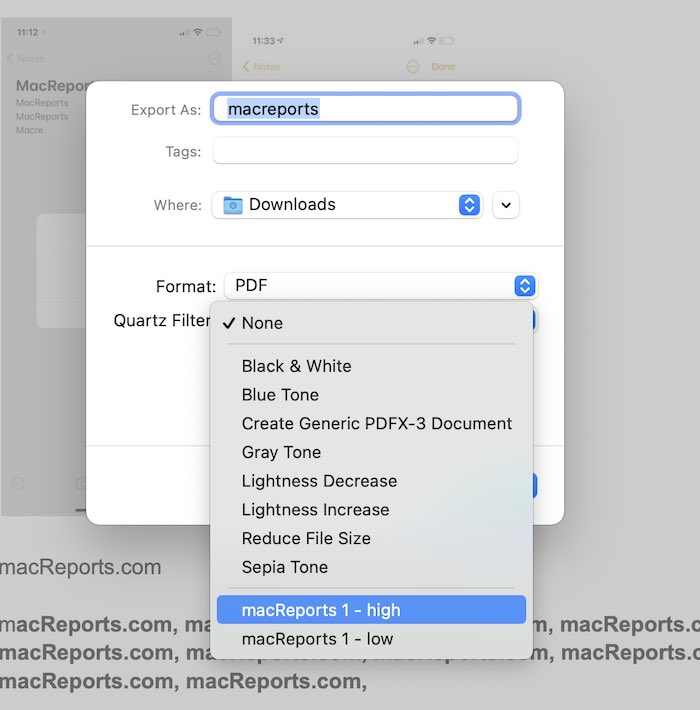Tap the checklist icon in left phone toolbar
Viewport: 700px width, 710px height.
(x=18, y=483)
